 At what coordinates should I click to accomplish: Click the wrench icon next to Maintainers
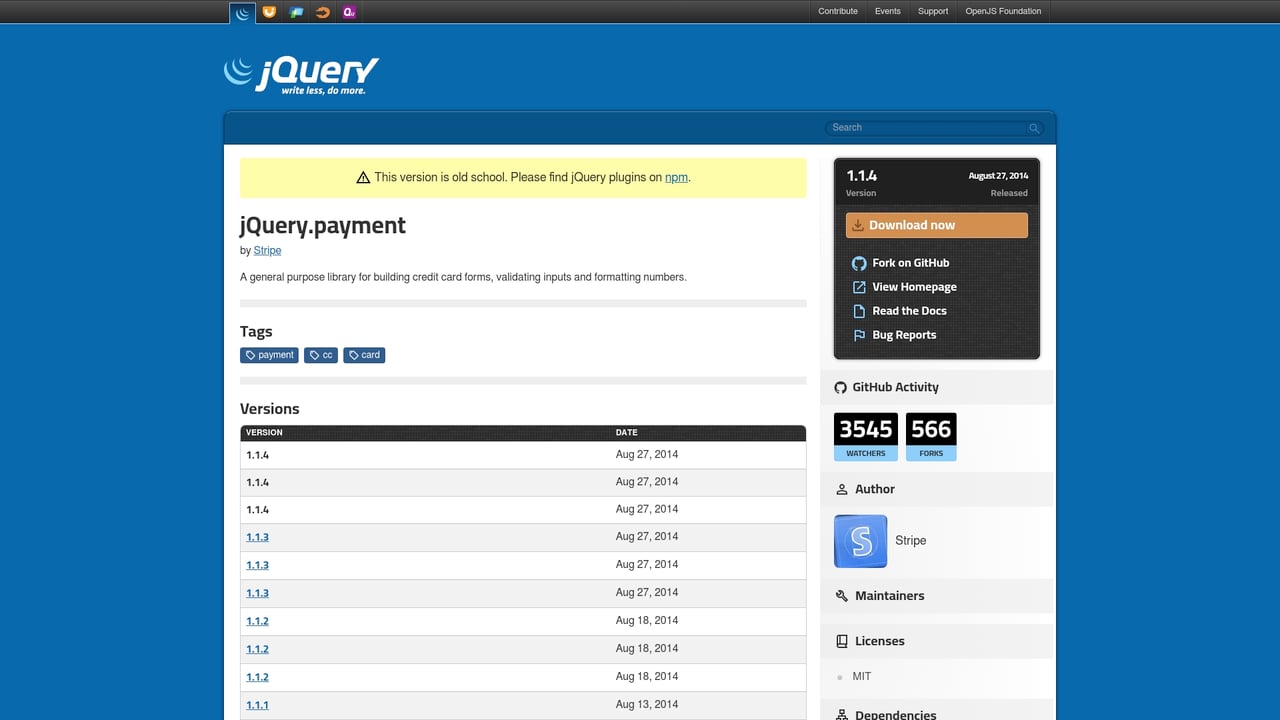point(841,595)
